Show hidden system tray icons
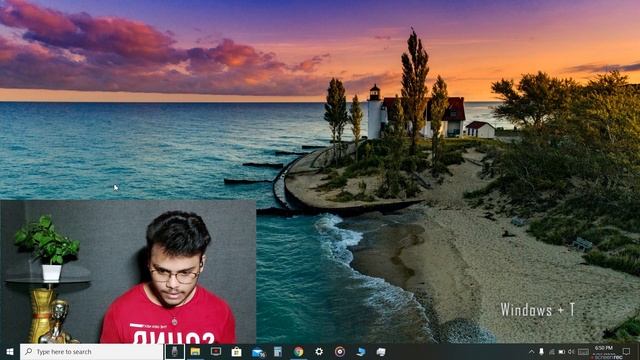The height and width of the screenshot is (360, 640). click(x=531, y=351)
